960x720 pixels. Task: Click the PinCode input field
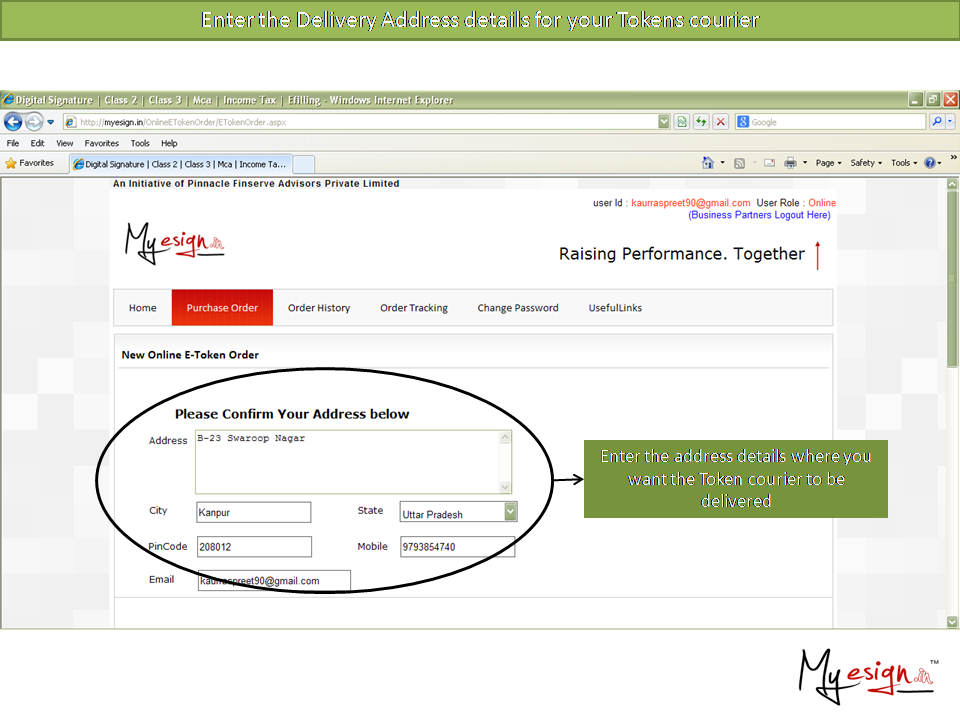click(254, 547)
